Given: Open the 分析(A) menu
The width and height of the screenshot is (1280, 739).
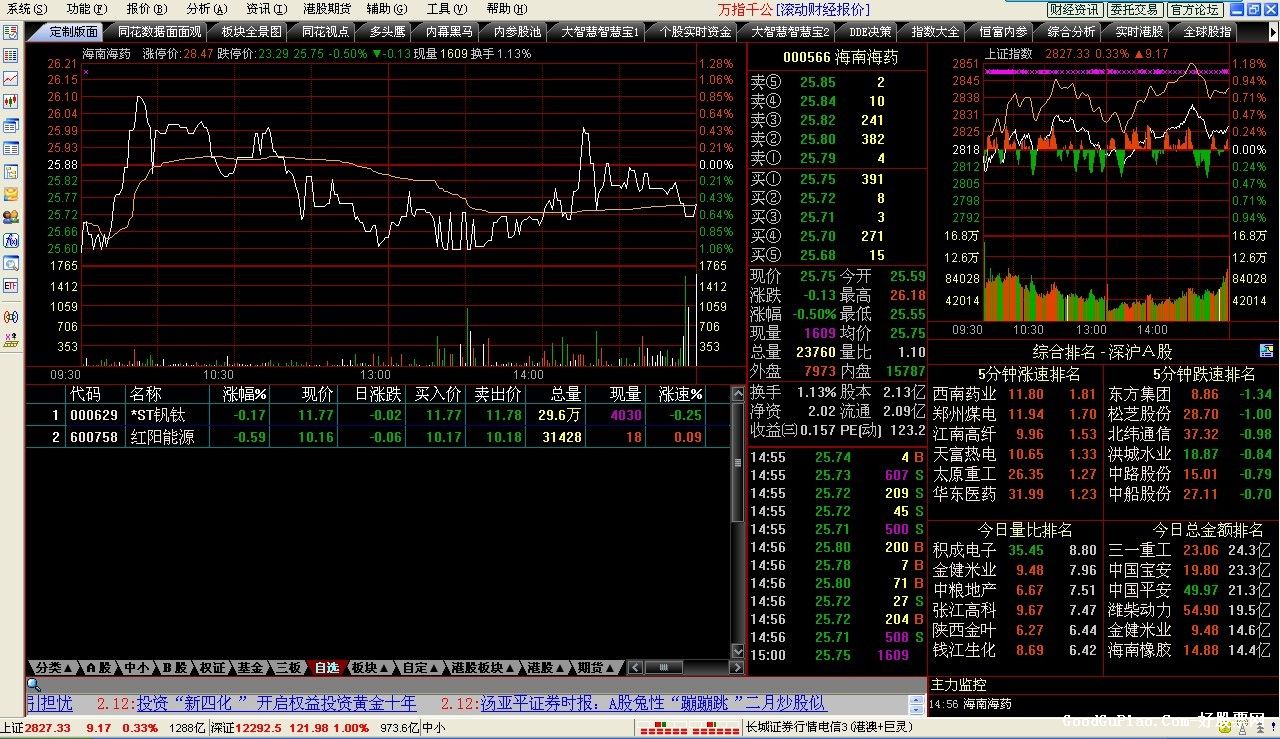Looking at the screenshot, I should [206, 8].
